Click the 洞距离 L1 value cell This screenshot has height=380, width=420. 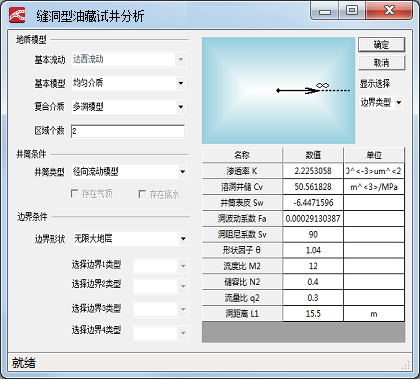coord(313,314)
